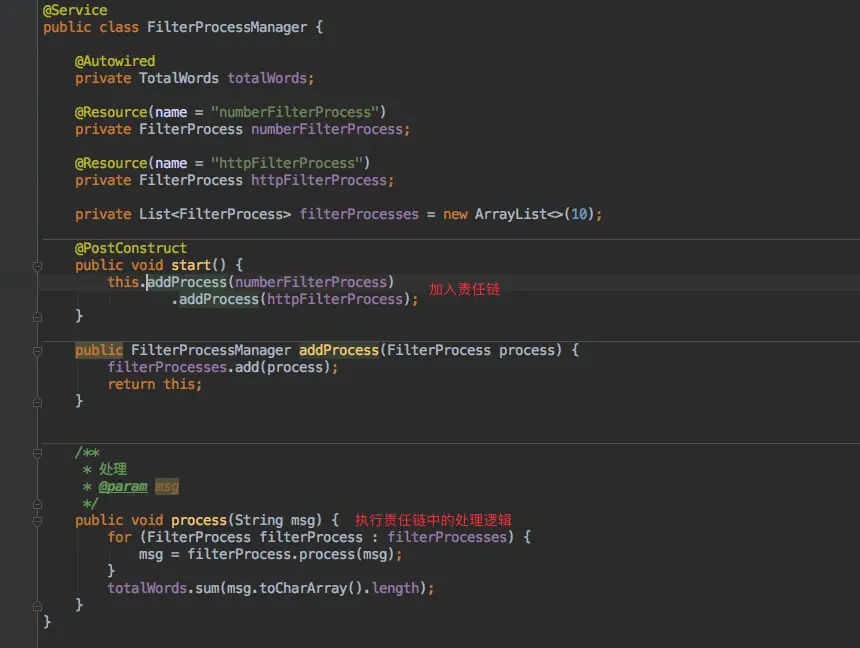This screenshot has width=860, height=648.
Task: Click highlighted msg after @param in Javadoc
Action: 167,486
